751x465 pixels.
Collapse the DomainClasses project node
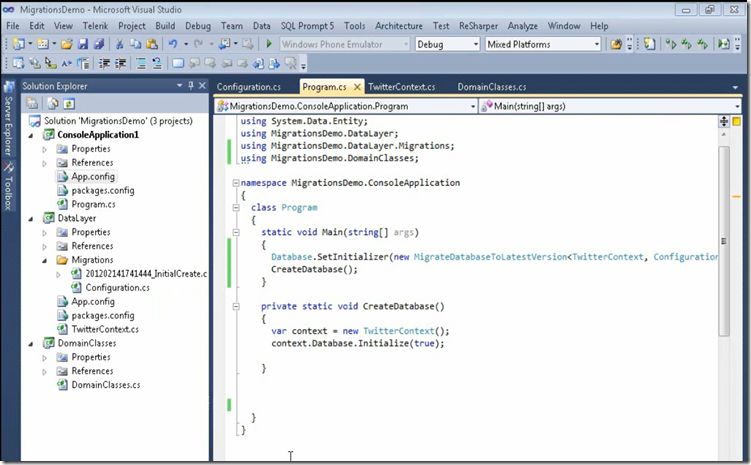coord(31,344)
